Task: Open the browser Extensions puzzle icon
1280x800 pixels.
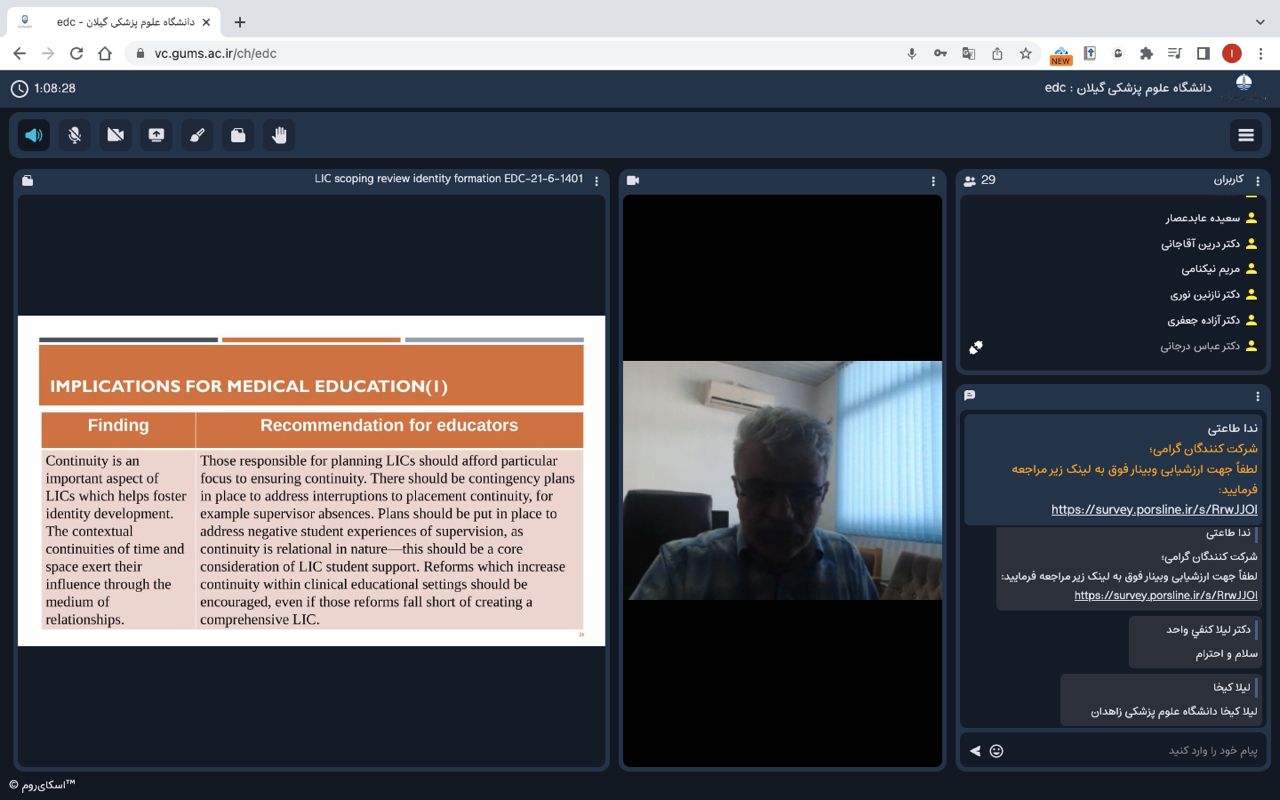Action: pos(1146,54)
